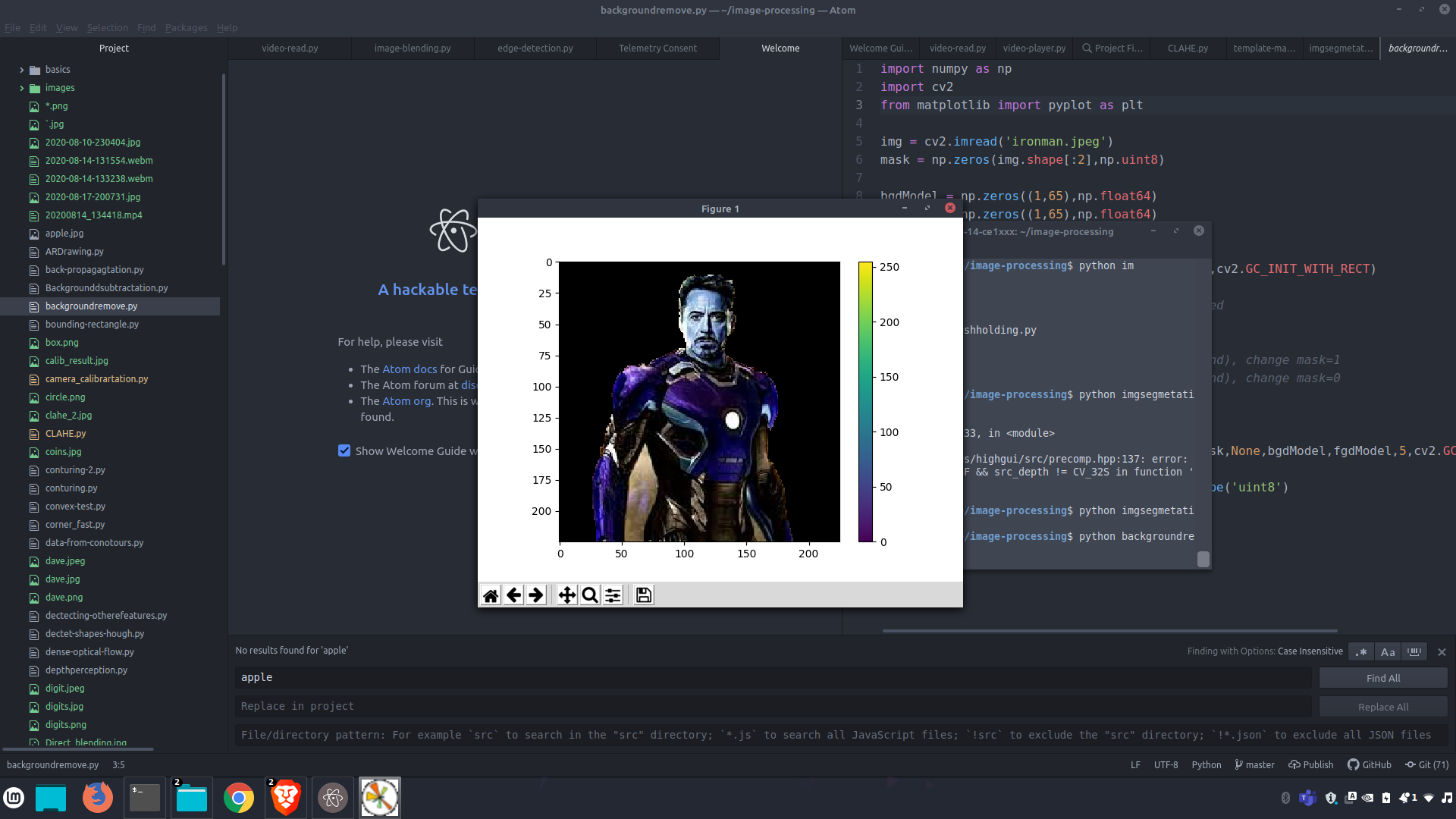Open the Configure subplots tool
1456x819 pixels.
pos(613,595)
